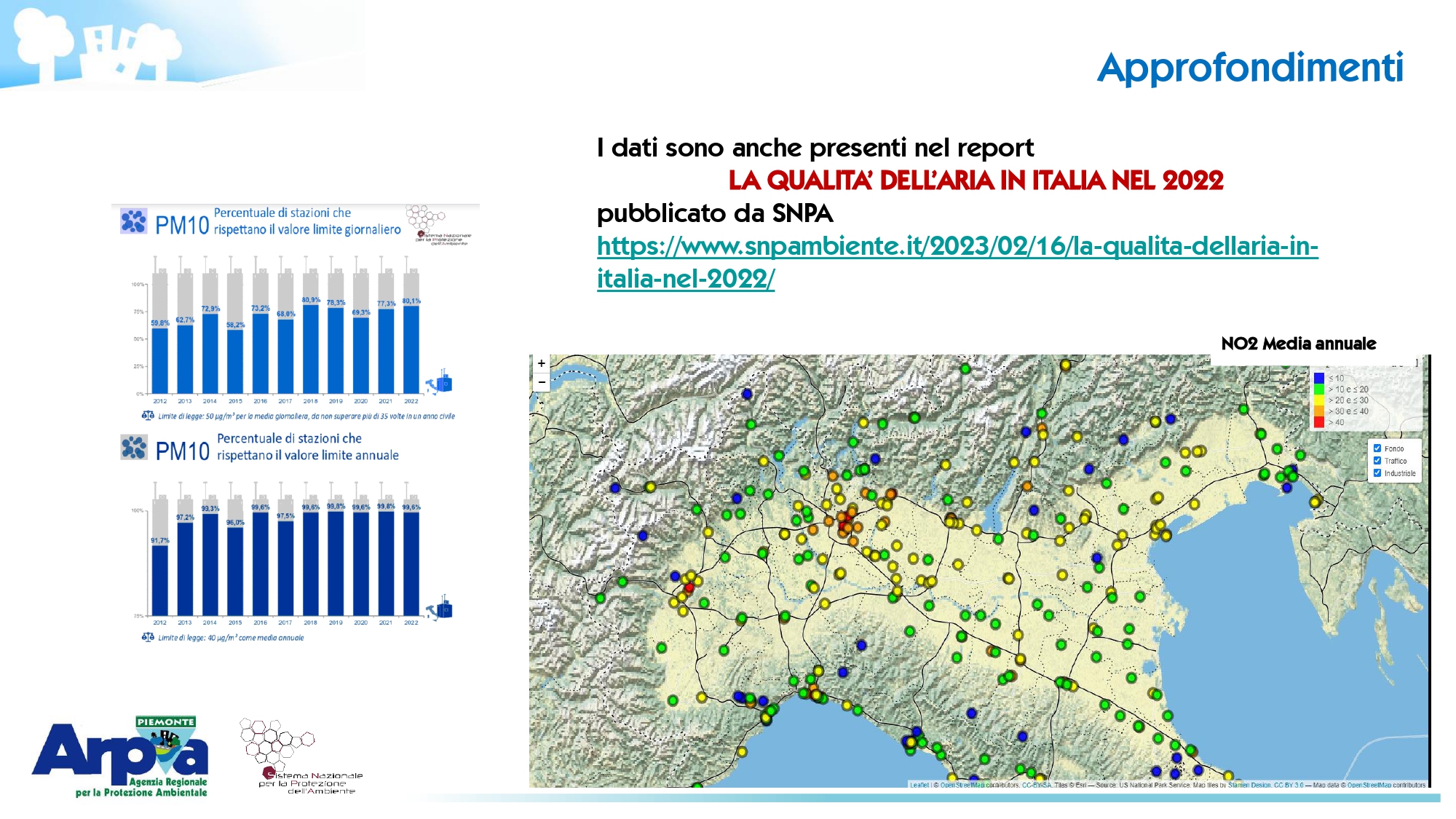Screen dimensions: 1456x819
Task: Click the red > 40 legend swatch
Action: (1319, 422)
